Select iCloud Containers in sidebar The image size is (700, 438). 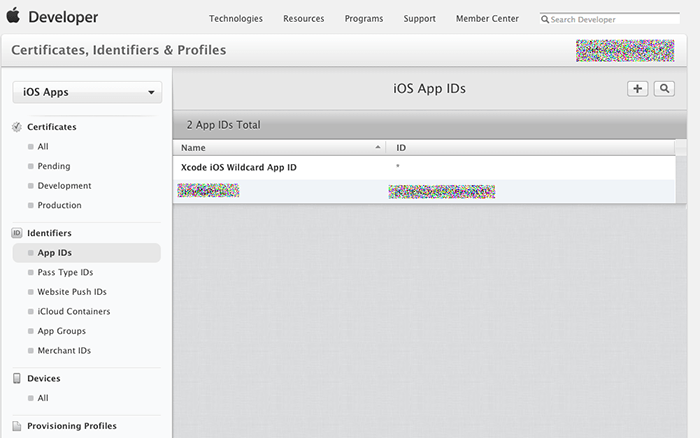tap(74, 311)
